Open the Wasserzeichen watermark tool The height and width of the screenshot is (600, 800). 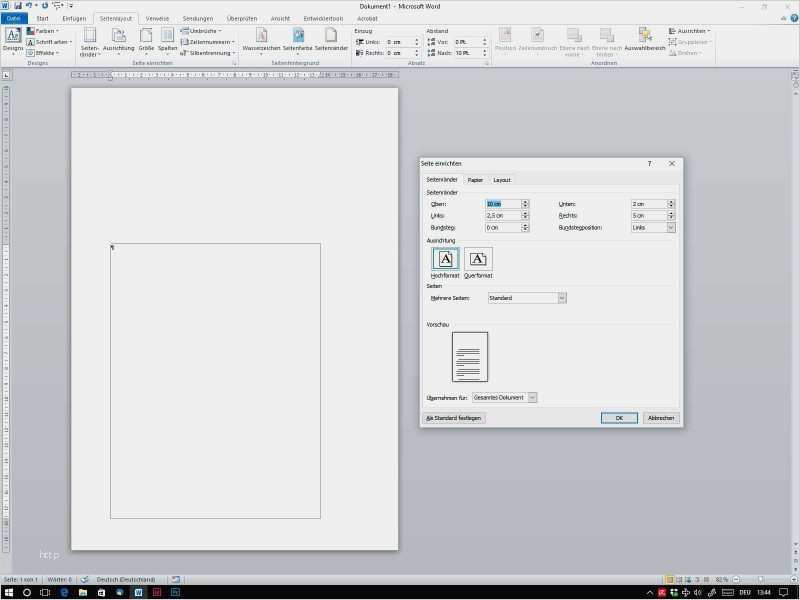(261, 41)
